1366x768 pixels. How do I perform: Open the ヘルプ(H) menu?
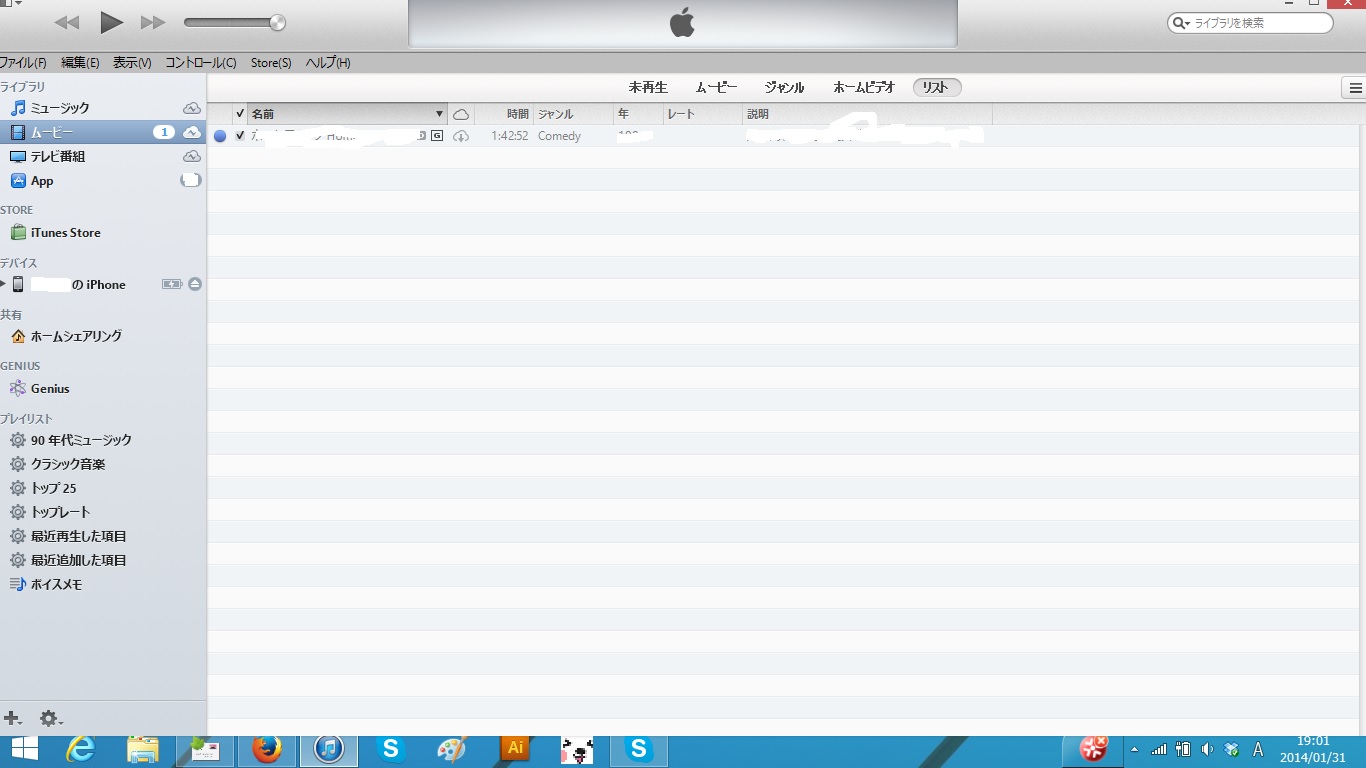coord(328,63)
